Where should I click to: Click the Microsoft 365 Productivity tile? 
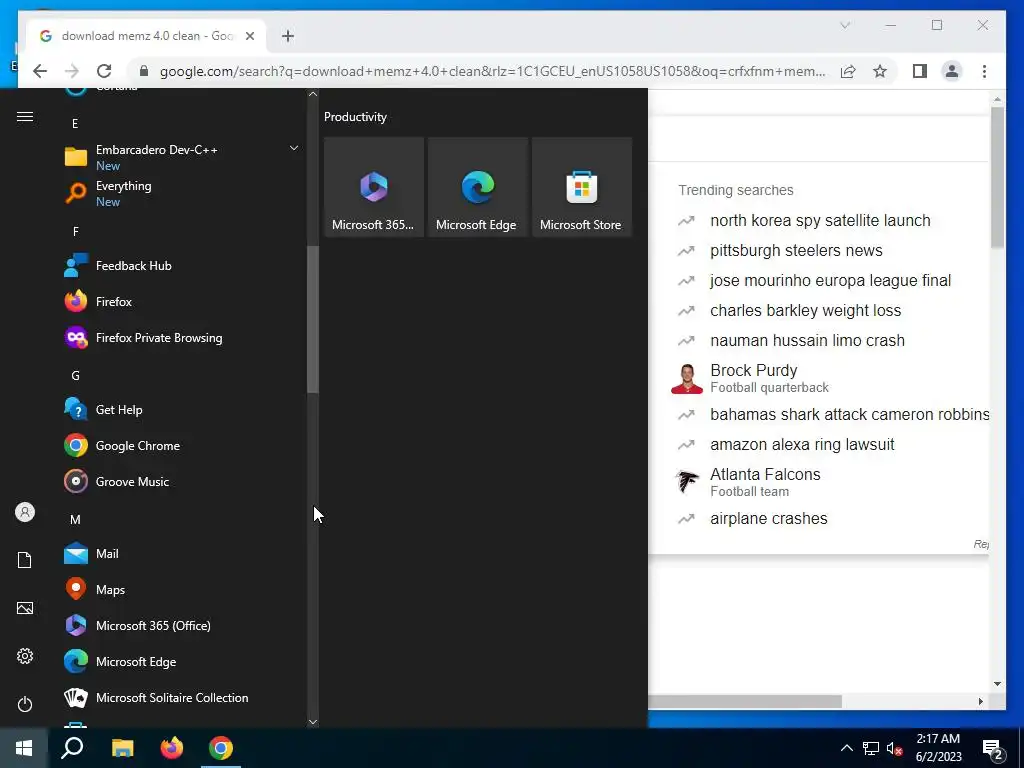[x=374, y=187]
